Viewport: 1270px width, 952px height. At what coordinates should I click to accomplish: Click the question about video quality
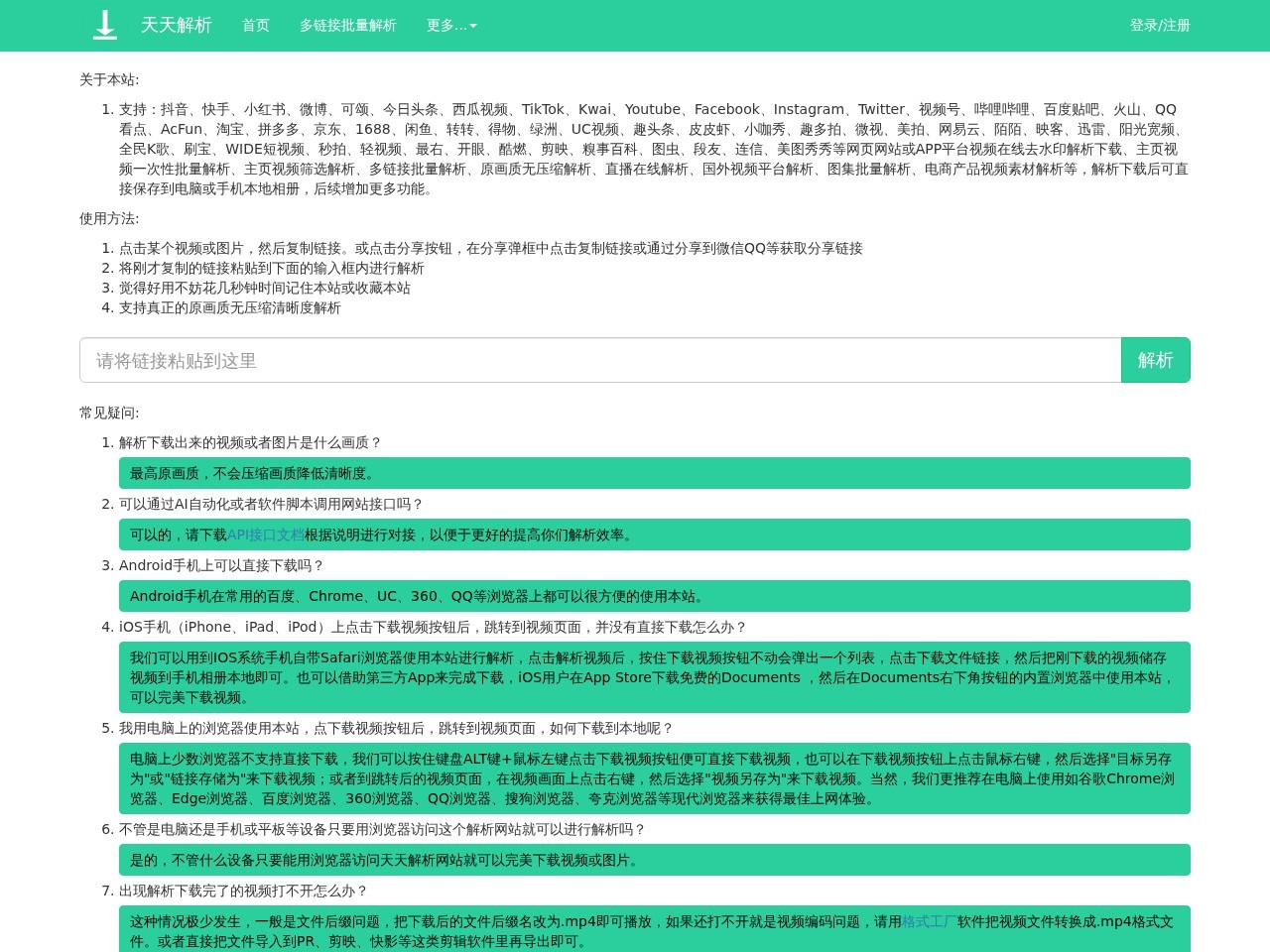(x=250, y=442)
